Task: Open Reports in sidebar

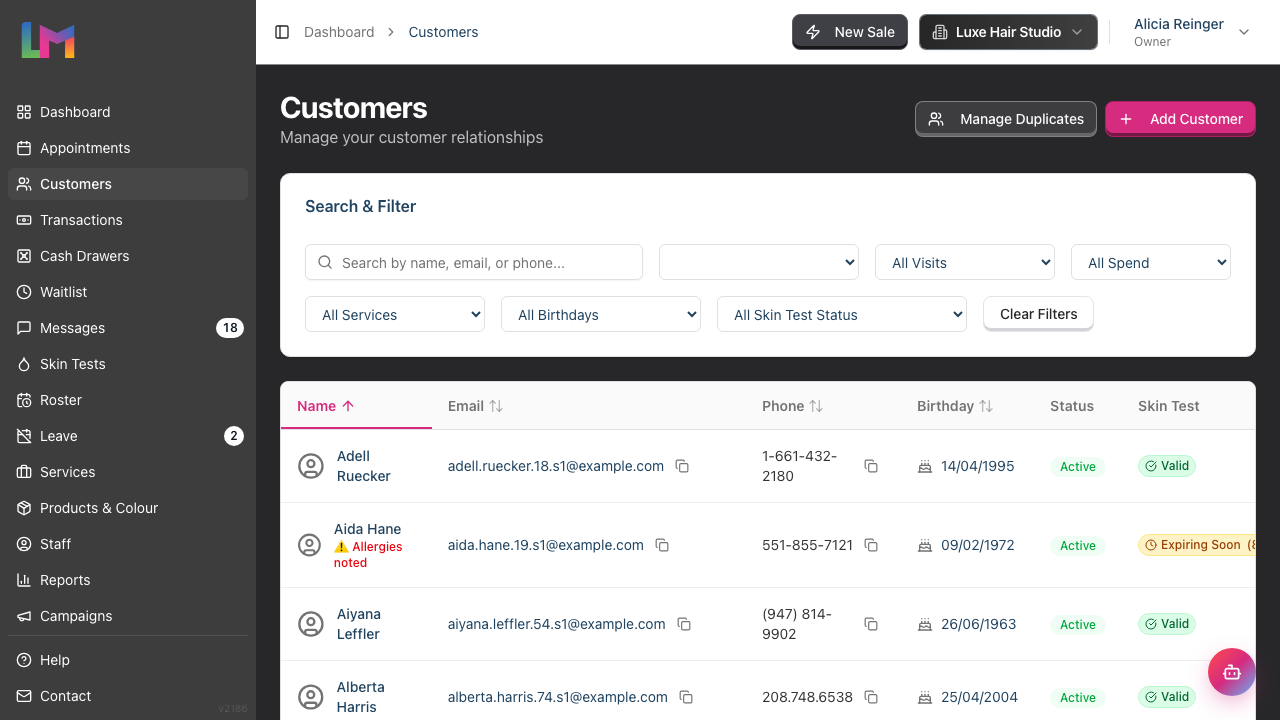Action: [x=128, y=580]
